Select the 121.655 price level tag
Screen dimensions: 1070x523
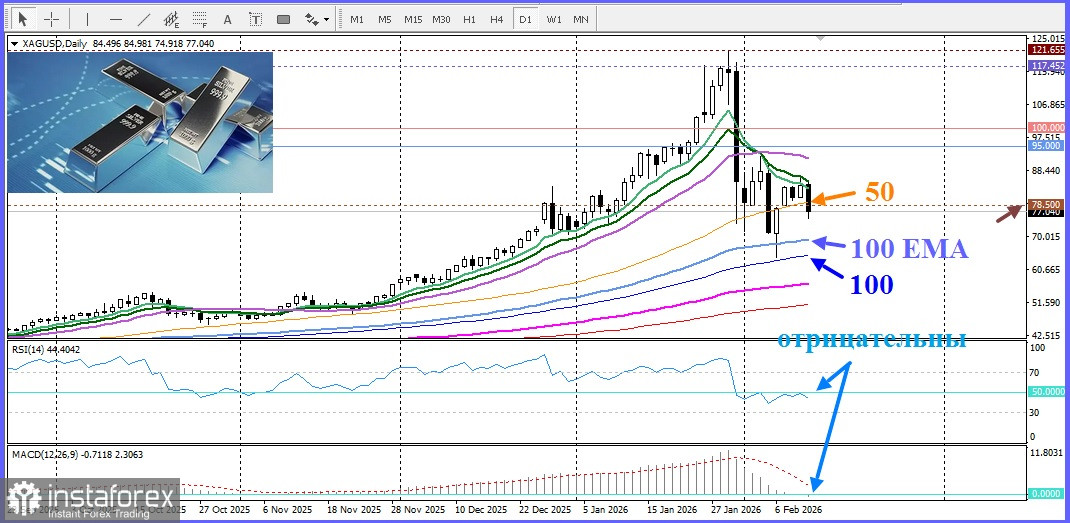(1047, 50)
